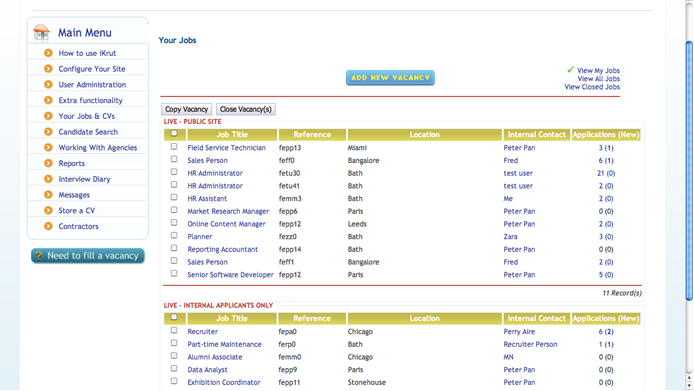The image size is (694, 391).
Task: Click Location column header in Internal Applicants table
Action: point(424,318)
